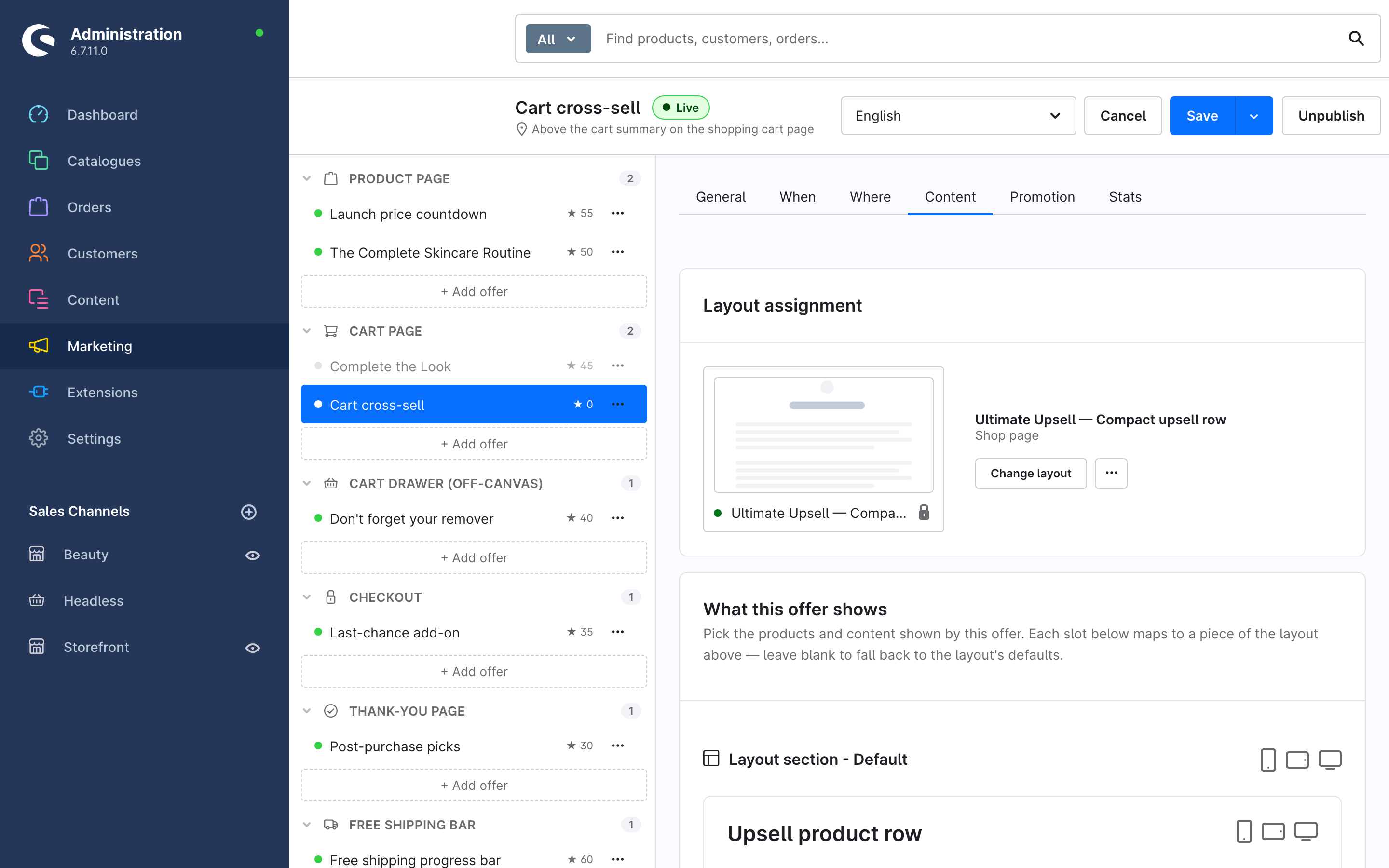Viewport: 1389px width, 868px height.
Task: Save the offer
Action: point(1202,115)
